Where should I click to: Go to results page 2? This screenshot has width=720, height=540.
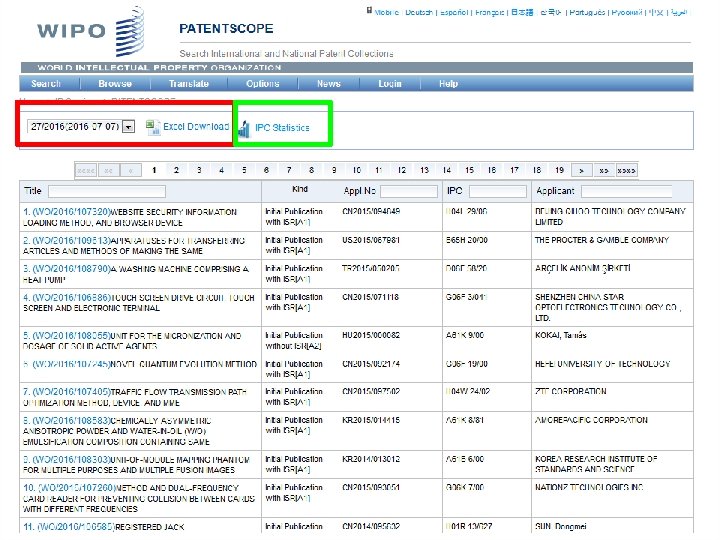pyautogui.click(x=176, y=170)
